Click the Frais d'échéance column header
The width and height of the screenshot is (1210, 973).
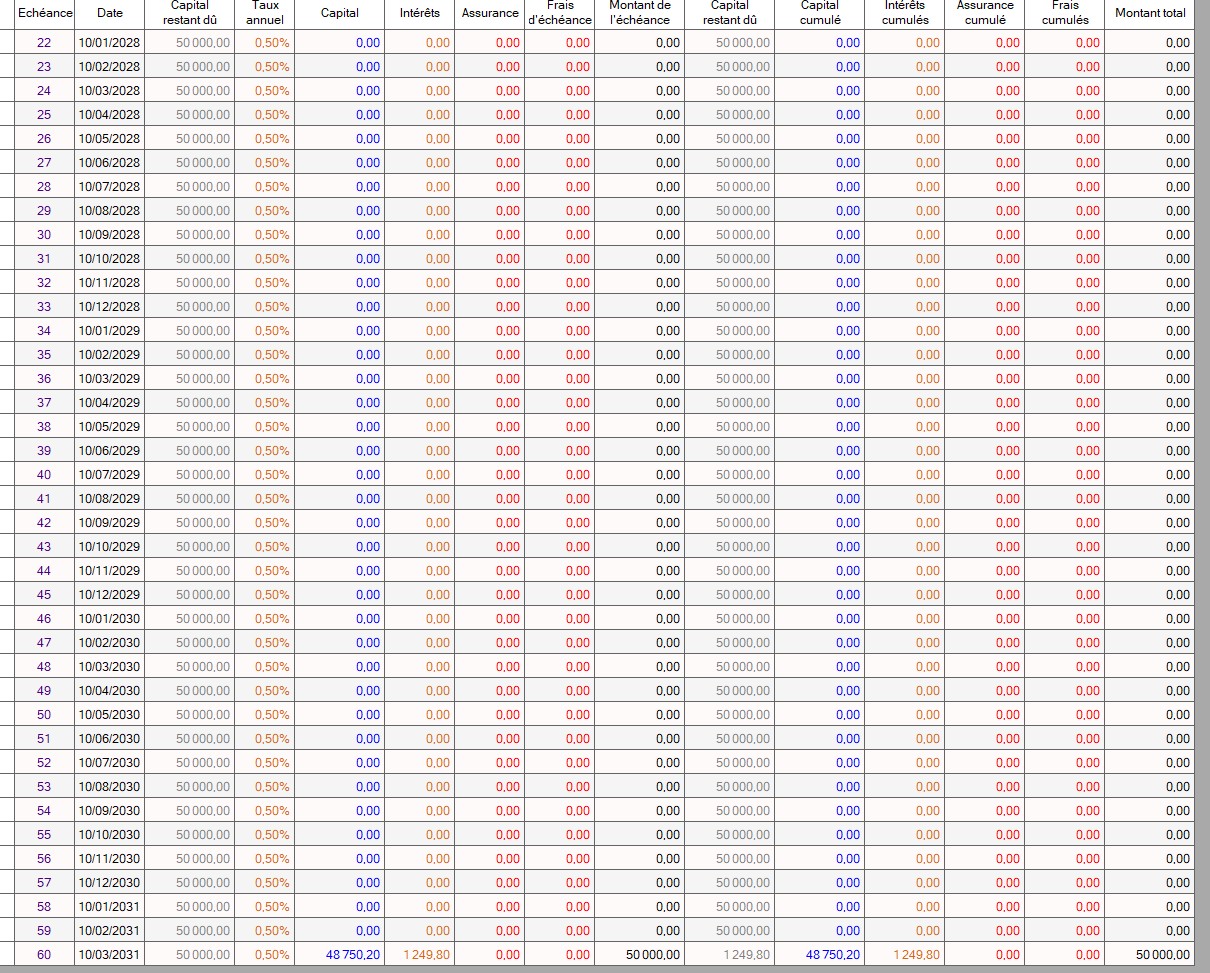click(x=560, y=13)
